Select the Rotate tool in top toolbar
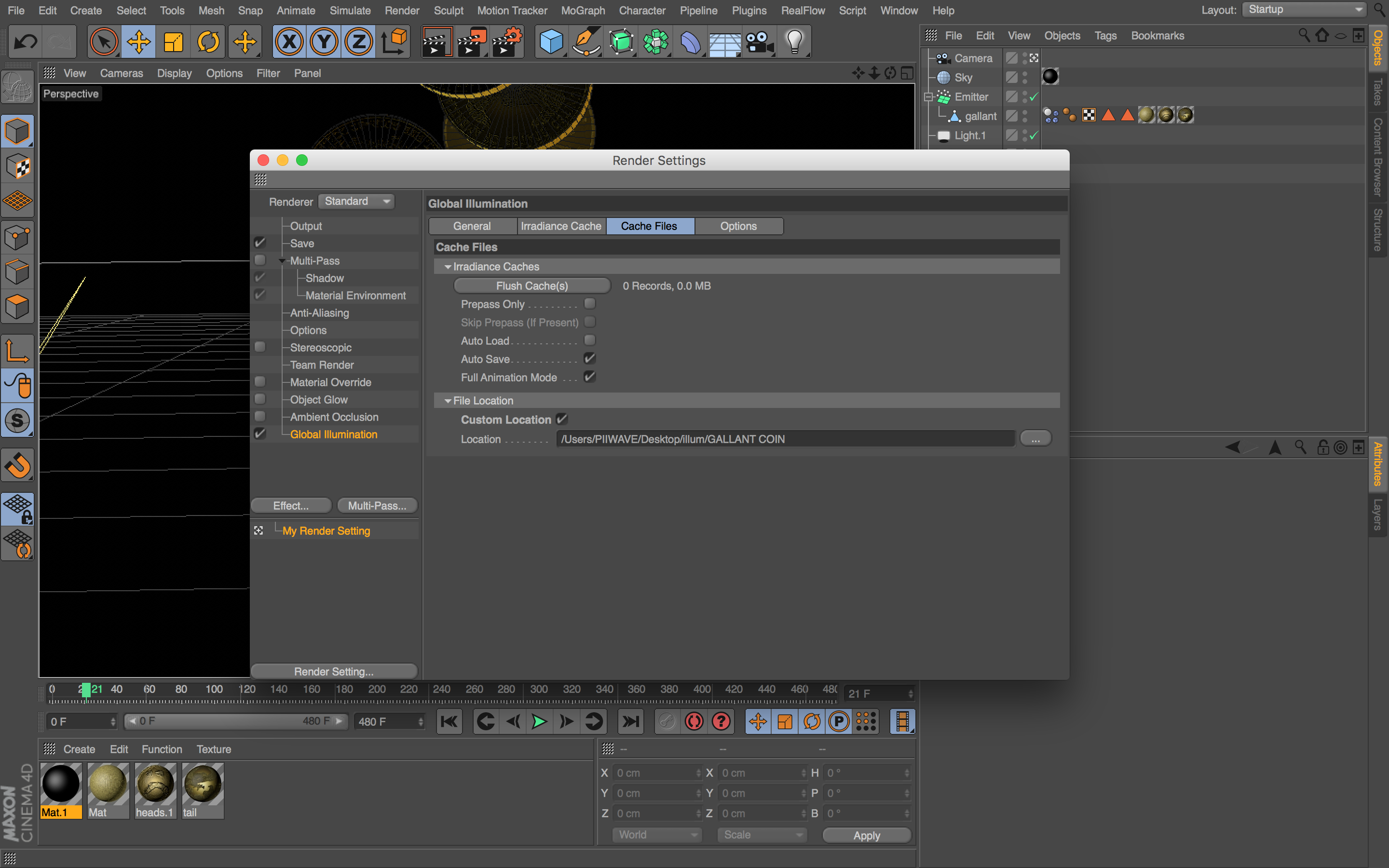This screenshot has height=868, width=1389. point(208,42)
